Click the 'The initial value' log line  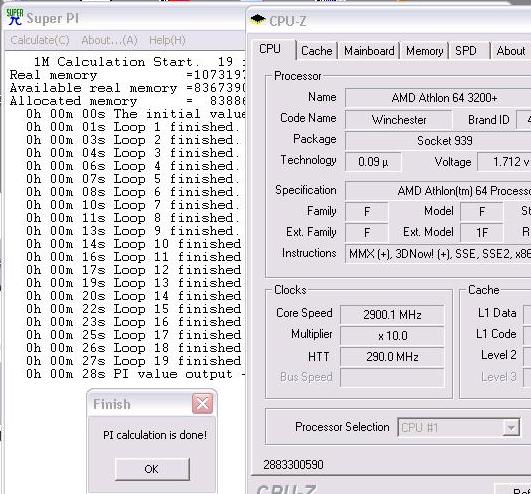(135, 114)
